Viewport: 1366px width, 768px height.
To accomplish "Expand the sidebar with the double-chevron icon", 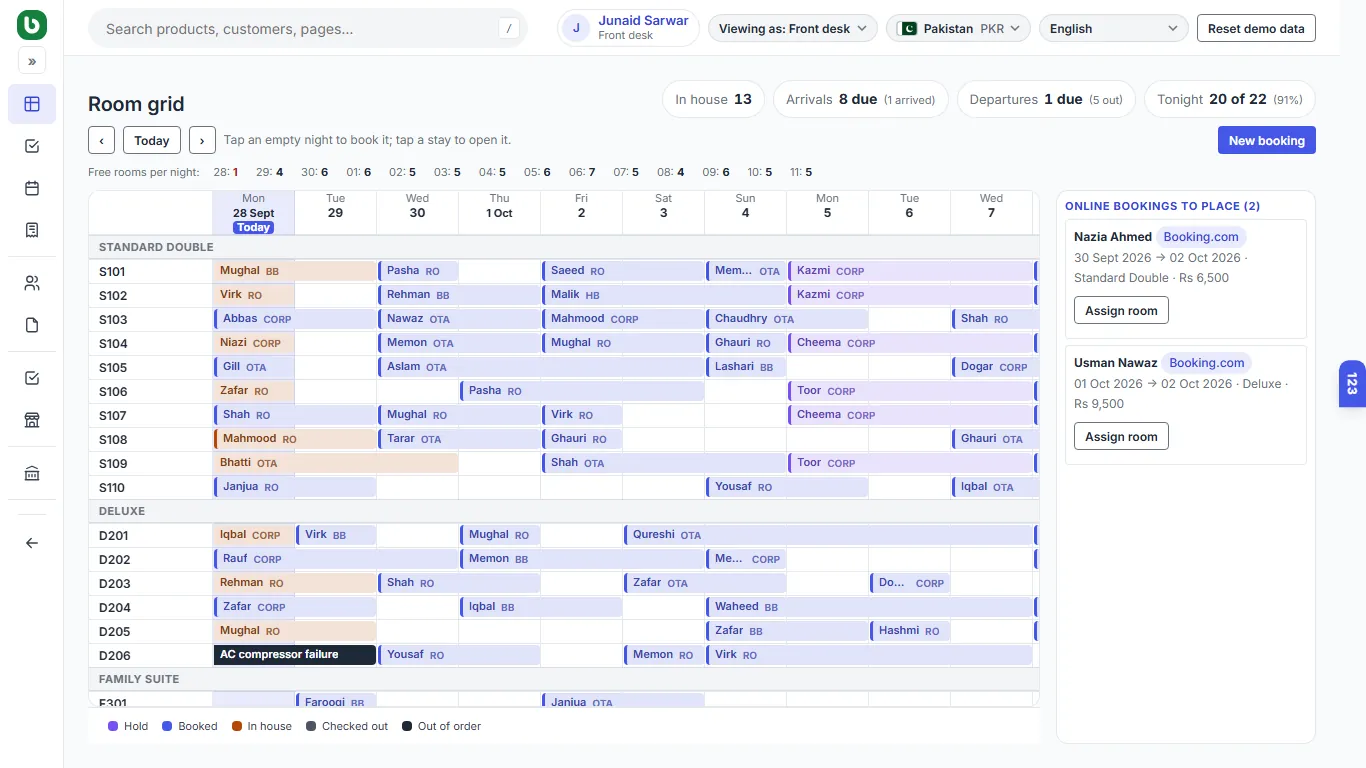I will tap(32, 62).
